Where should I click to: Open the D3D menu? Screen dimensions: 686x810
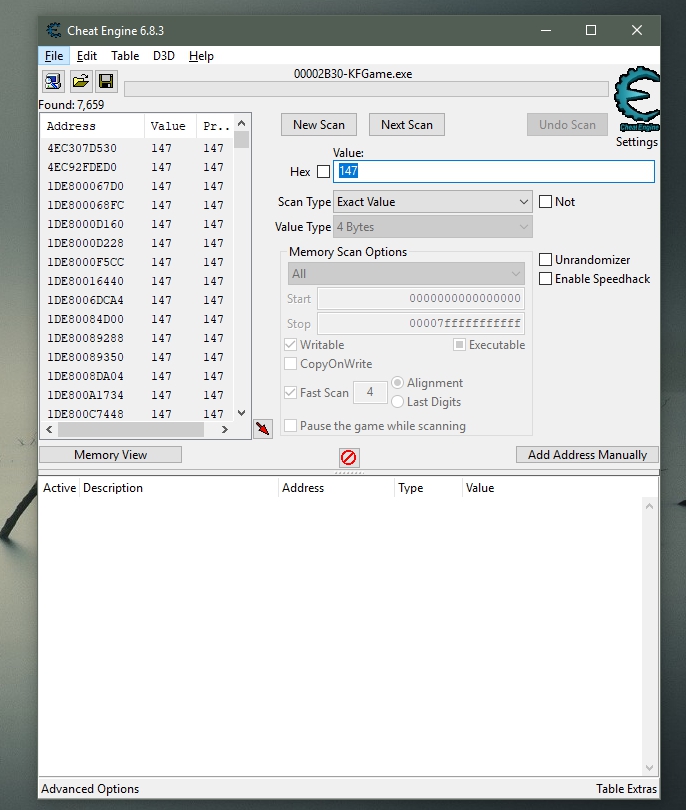[x=164, y=56]
